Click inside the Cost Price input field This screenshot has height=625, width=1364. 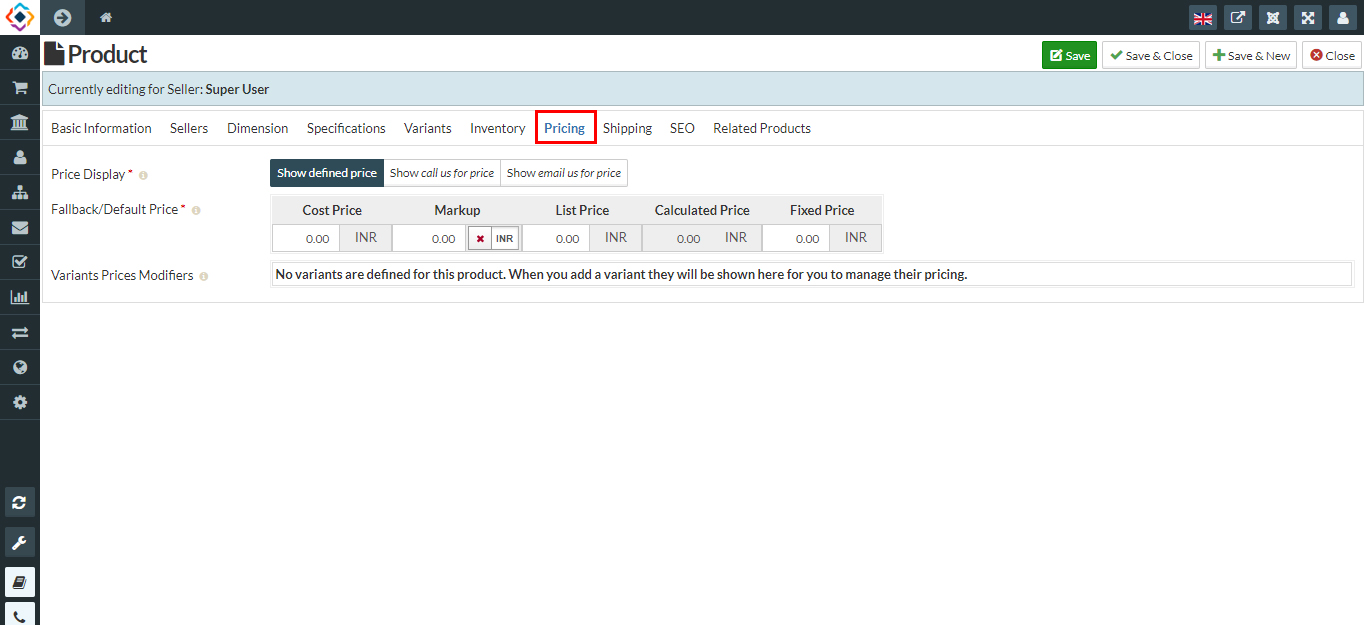point(305,237)
